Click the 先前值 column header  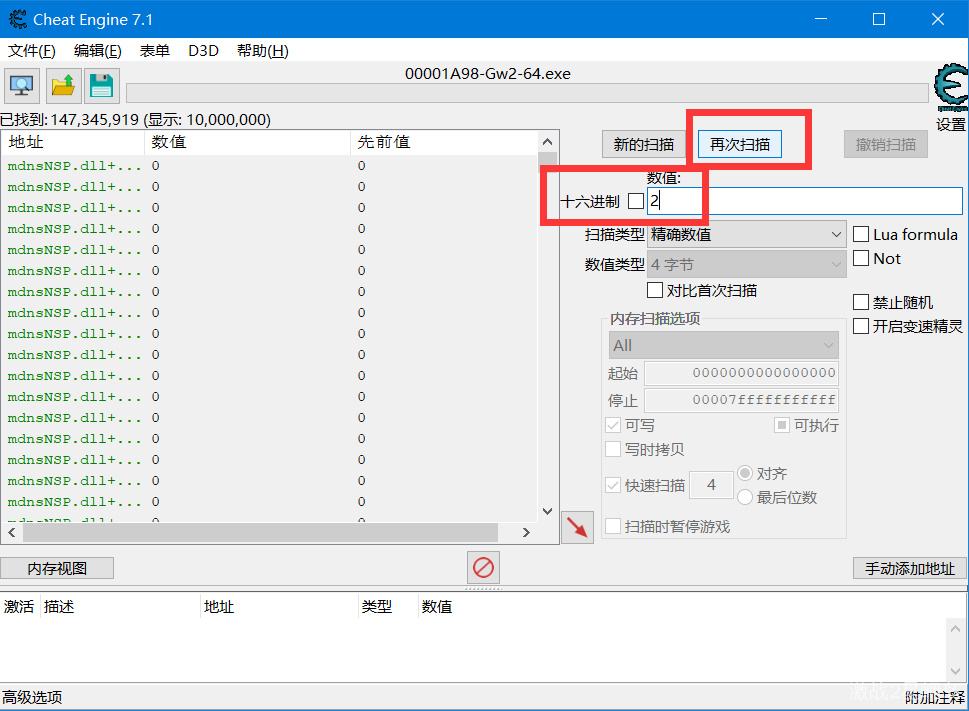[444, 142]
